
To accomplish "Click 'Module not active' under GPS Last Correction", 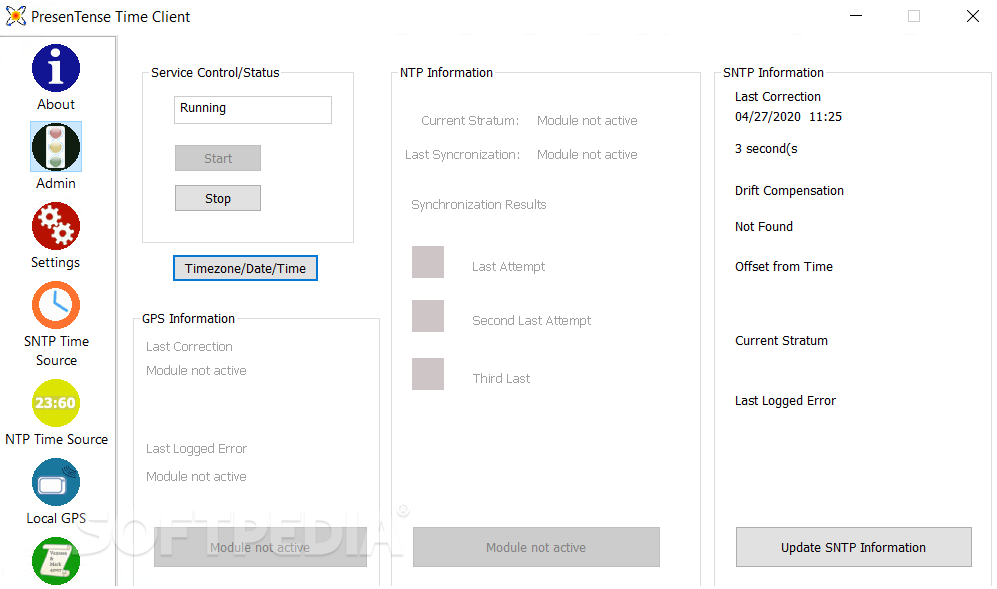I will point(196,370).
